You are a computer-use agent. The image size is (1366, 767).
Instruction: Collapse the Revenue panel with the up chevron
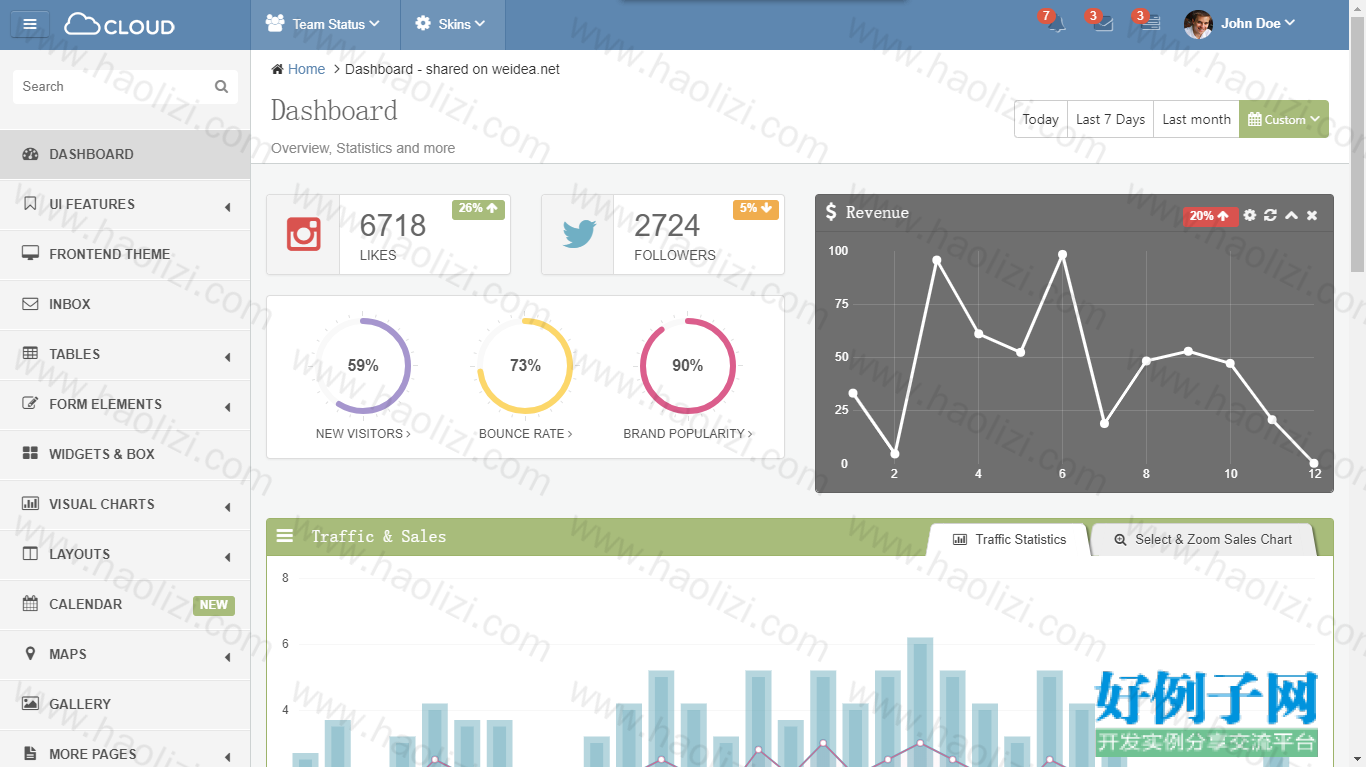click(x=1291, y=215)
